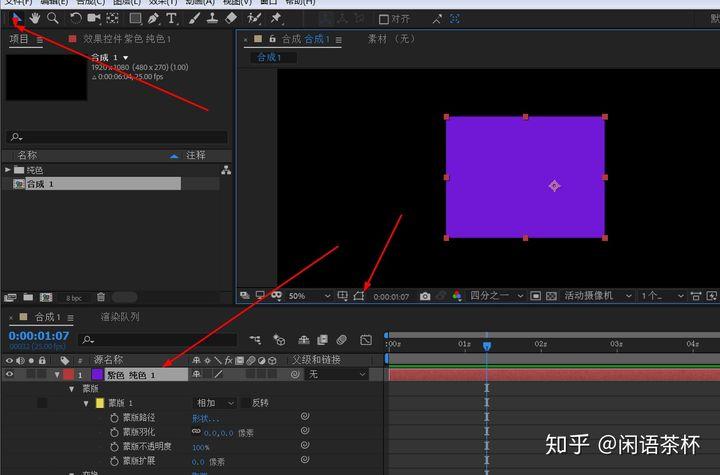Open the 50% magnification dropdown
This screenshot has height=475, width=720.
coord(309,296)
